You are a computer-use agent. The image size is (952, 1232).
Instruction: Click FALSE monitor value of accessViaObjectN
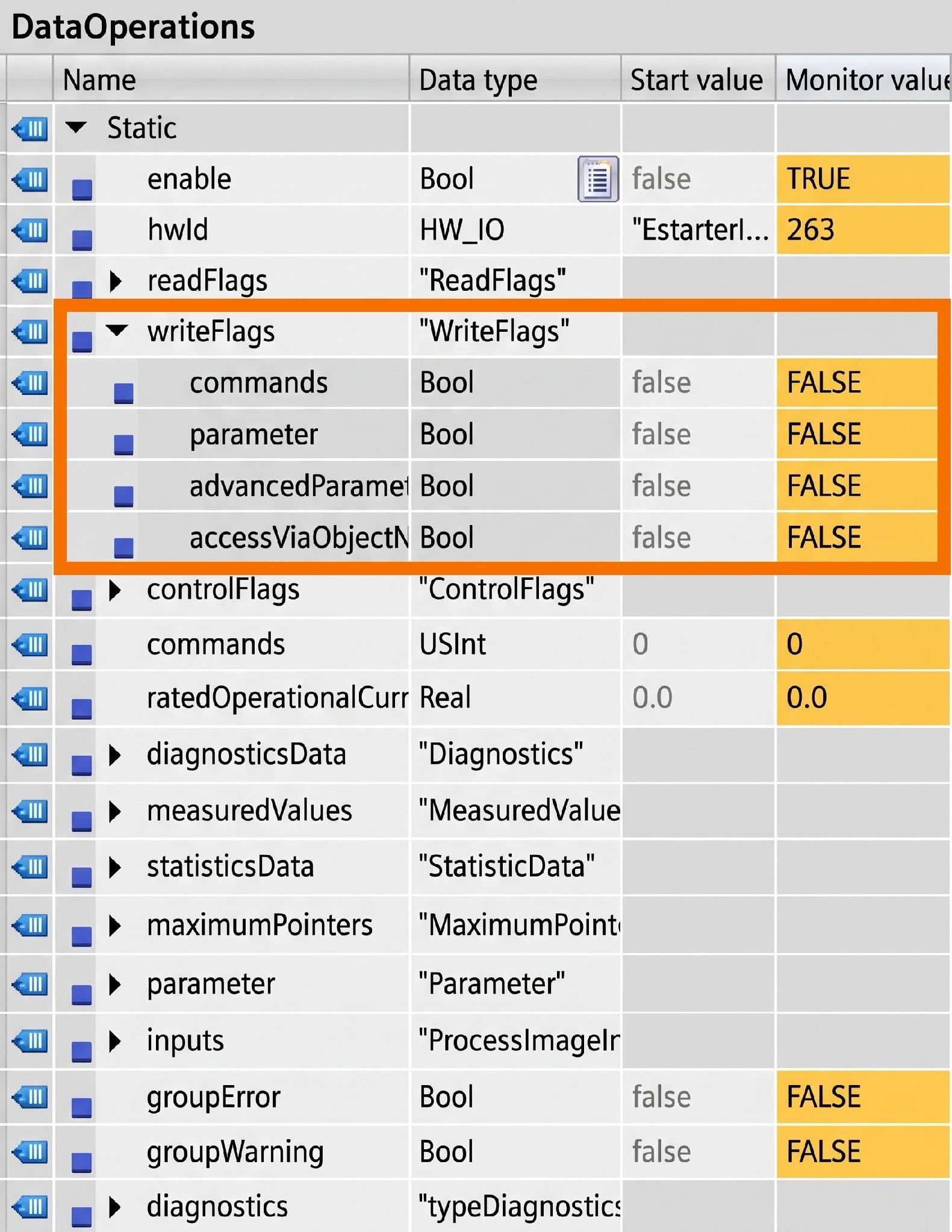point(857,538)
